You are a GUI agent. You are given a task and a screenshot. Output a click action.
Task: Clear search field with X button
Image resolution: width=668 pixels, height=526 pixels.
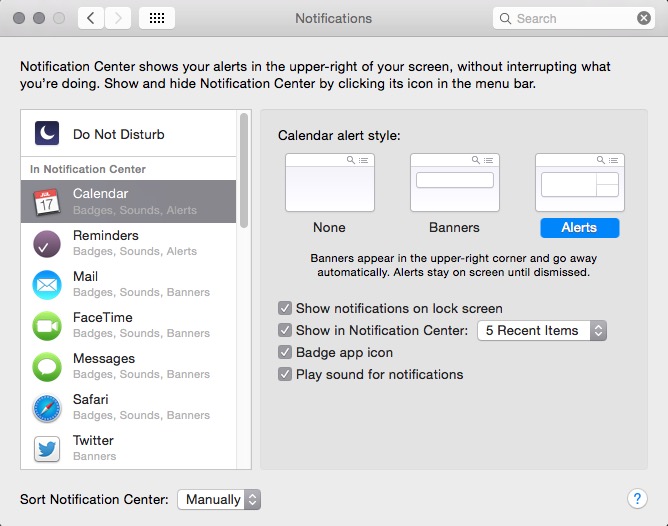pyautogui.click(x=644, y=18)
